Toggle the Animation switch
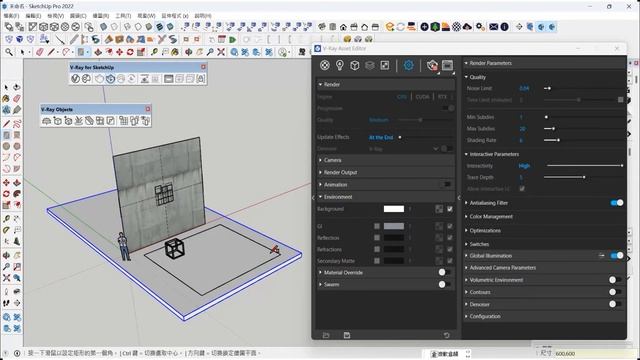Screen dimensions: 640x360 (x=447, y=184)
